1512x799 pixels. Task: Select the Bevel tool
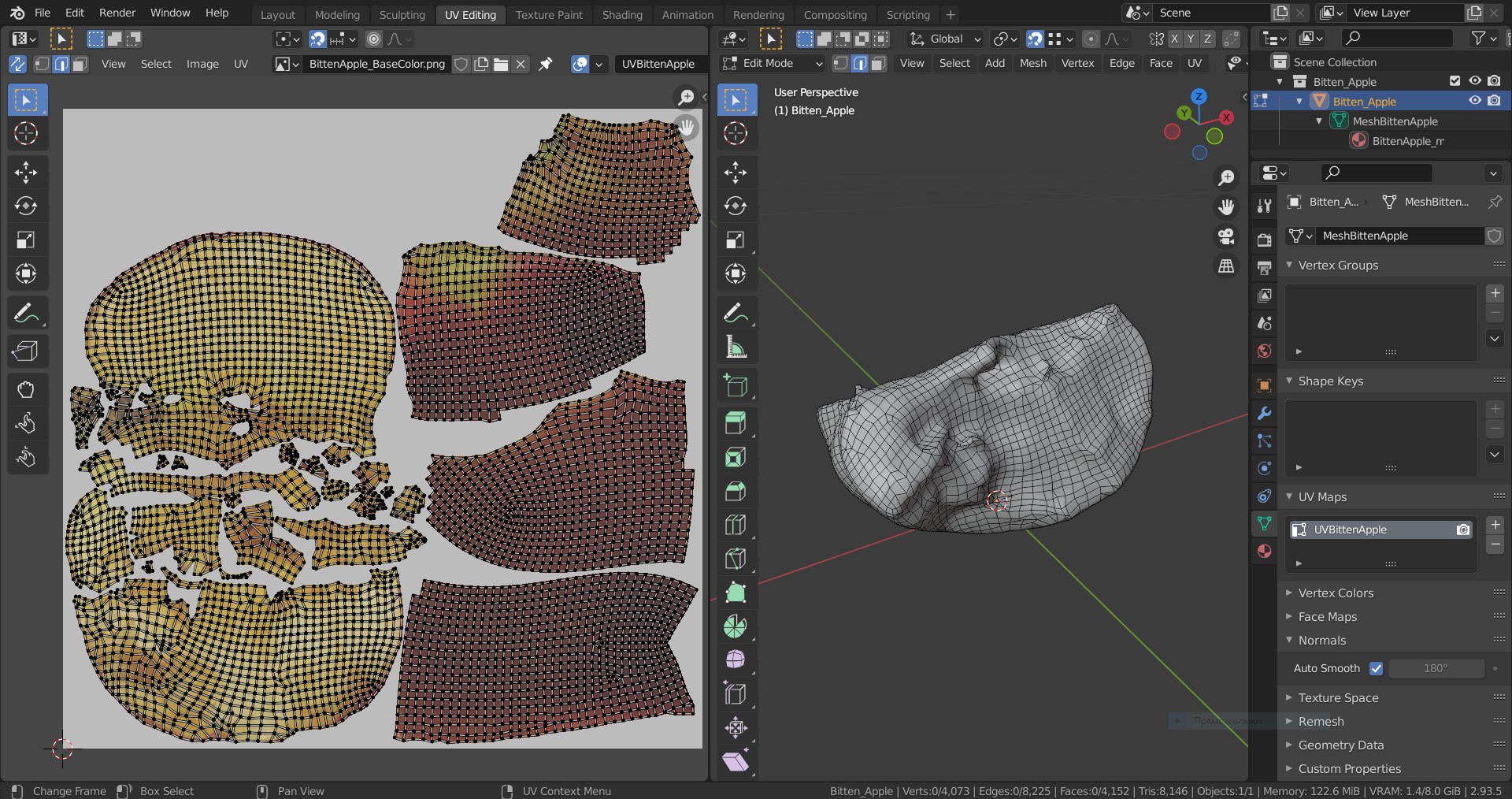(736, 491)
